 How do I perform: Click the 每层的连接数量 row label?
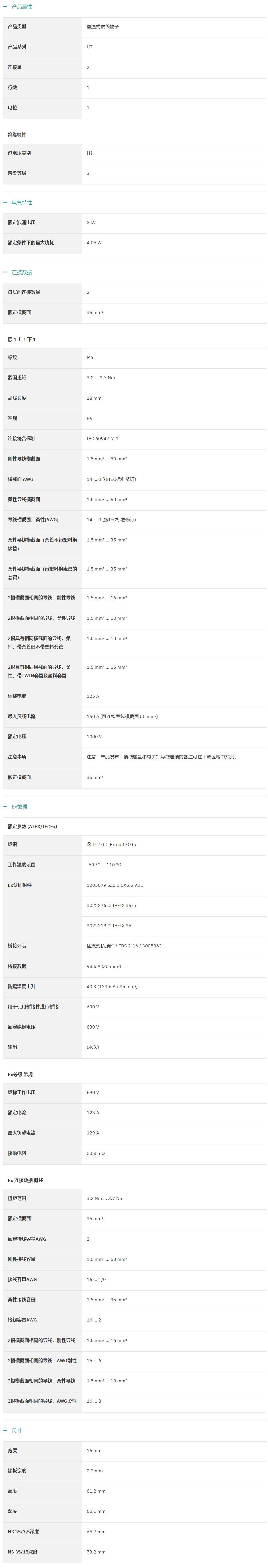pyautogui.click(x=24, y=293)
